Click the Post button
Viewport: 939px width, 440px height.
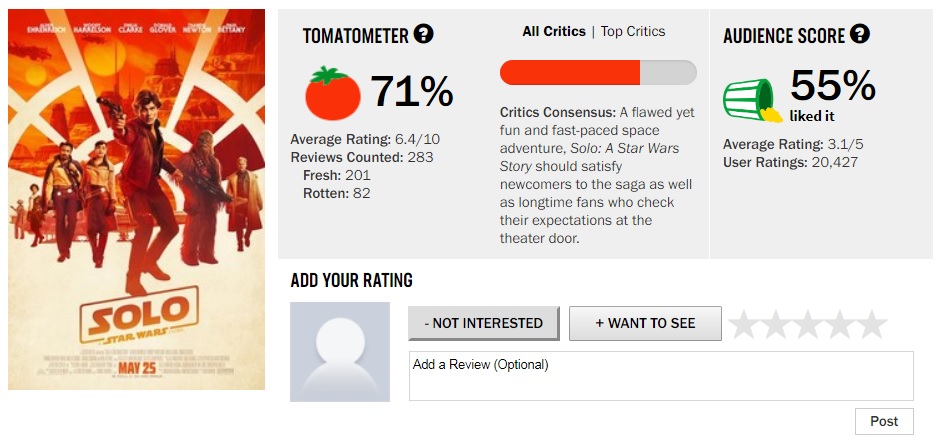(884, 421)
